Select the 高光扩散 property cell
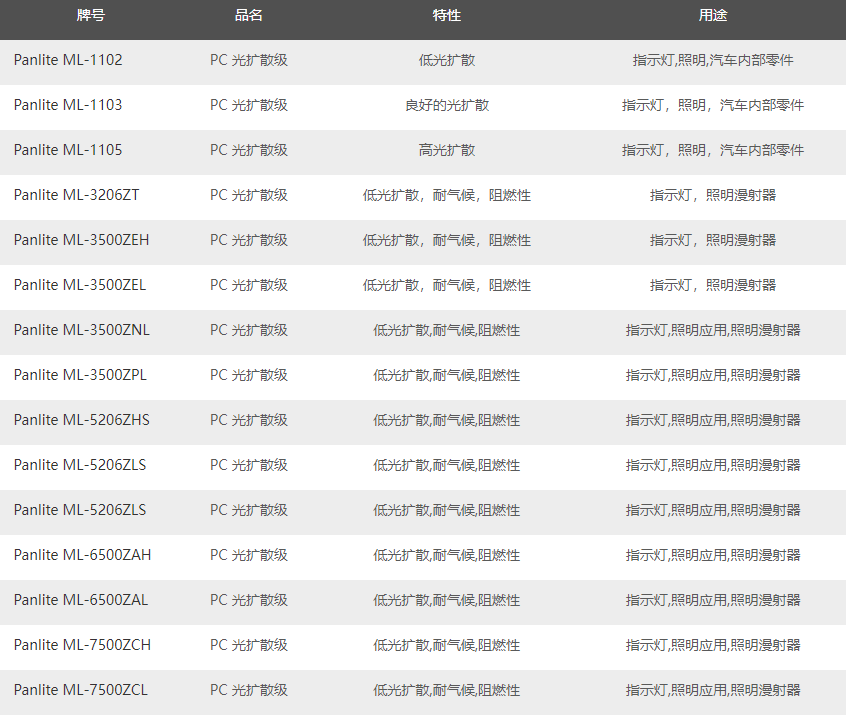 click(x=447, y=150)
